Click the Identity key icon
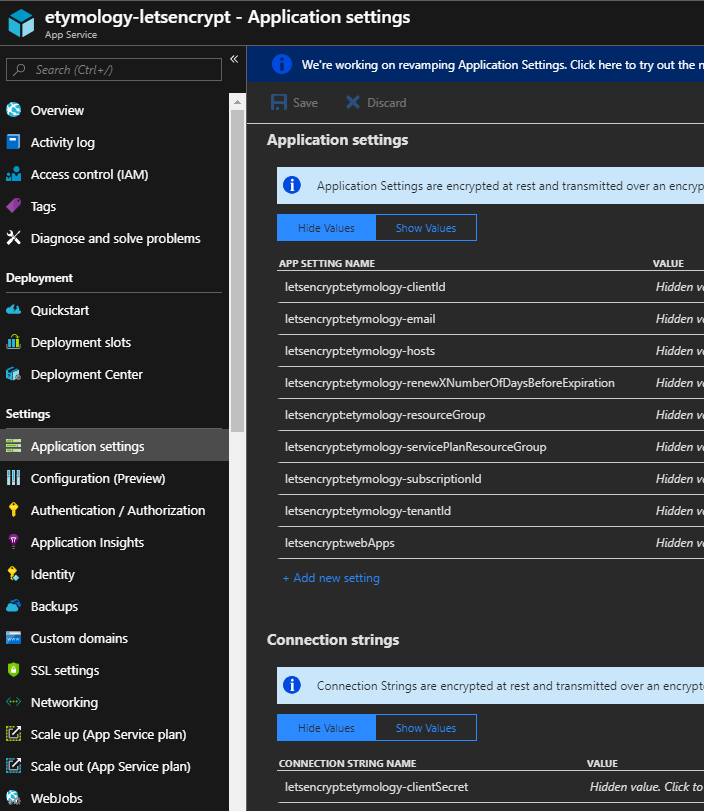Screen dimensions: 704x811 pyautogui.click(x=13, y=574)
